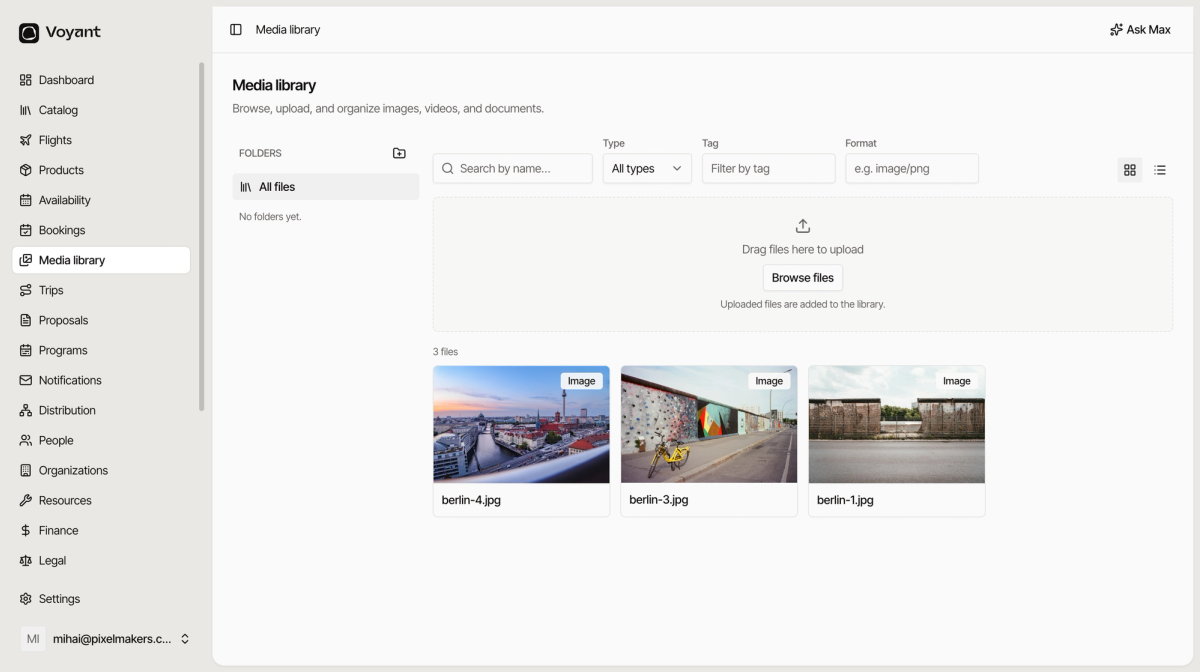Click the "3 files" count text
Viewport: 1200px width, 672px height.
point(445,352)
